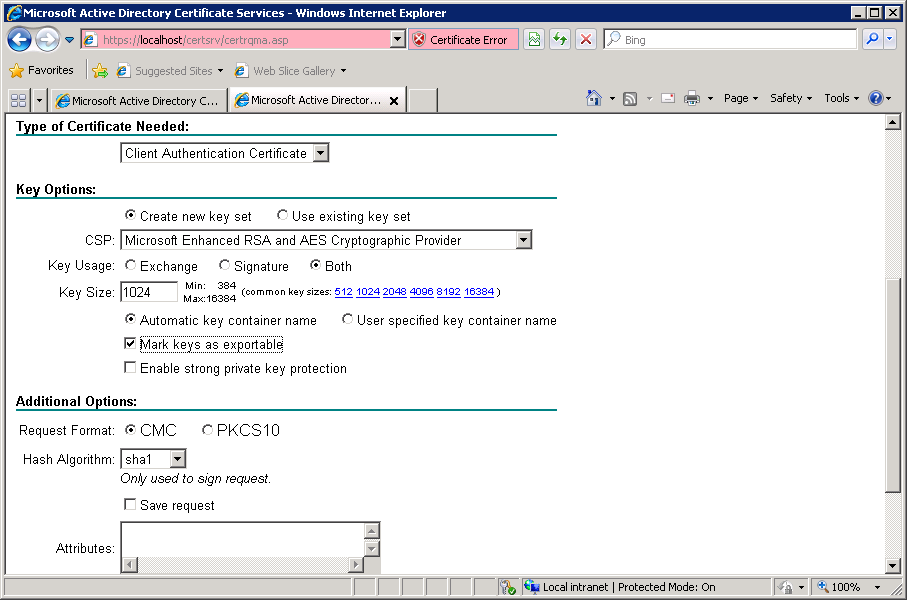Open Certificate Error security report

coord(463,40)
